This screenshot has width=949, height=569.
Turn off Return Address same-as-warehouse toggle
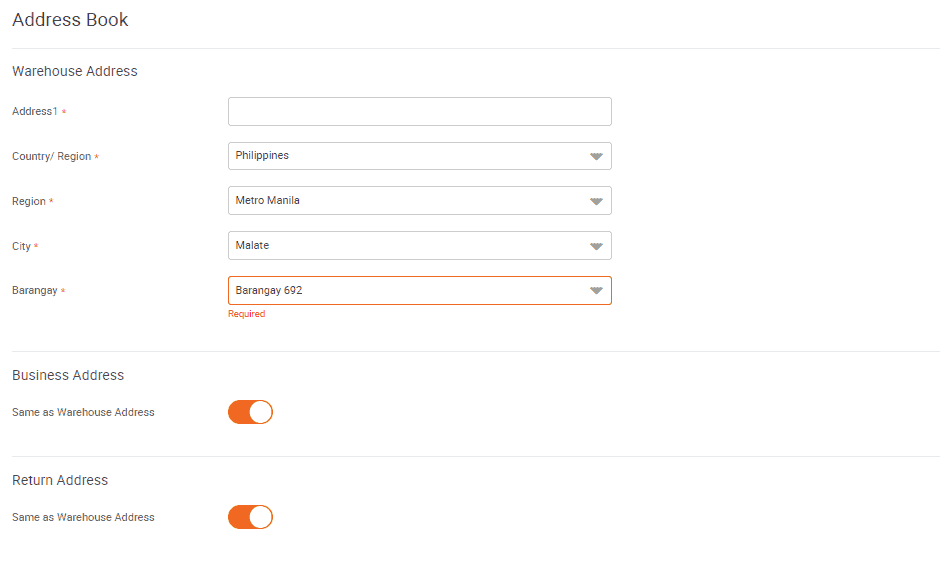[x=250, y=517]
